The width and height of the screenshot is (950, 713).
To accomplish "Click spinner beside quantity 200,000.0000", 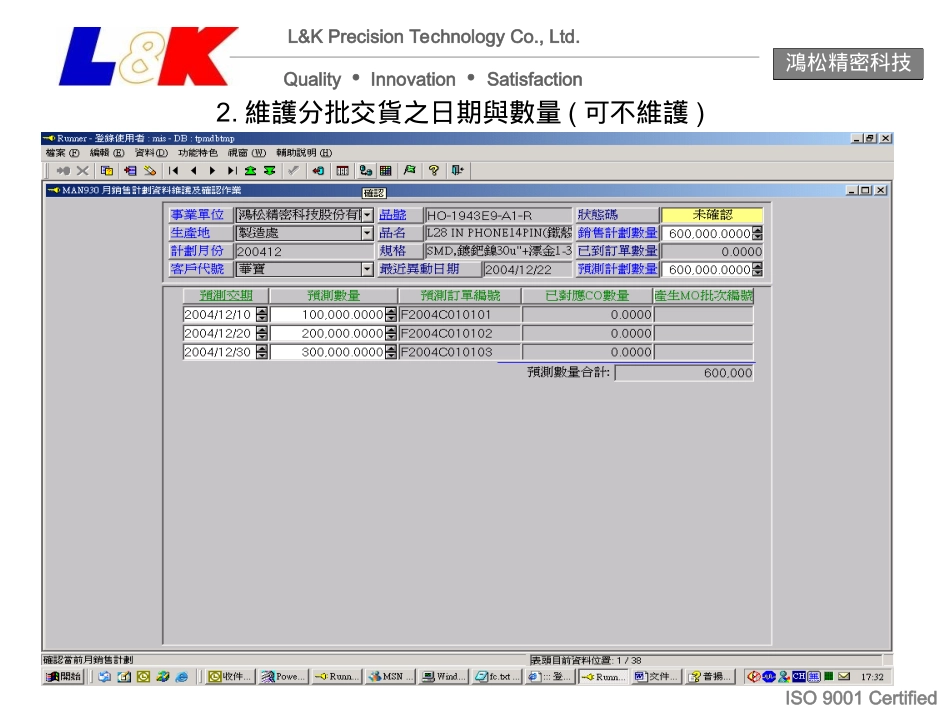I will pos(391,334).
